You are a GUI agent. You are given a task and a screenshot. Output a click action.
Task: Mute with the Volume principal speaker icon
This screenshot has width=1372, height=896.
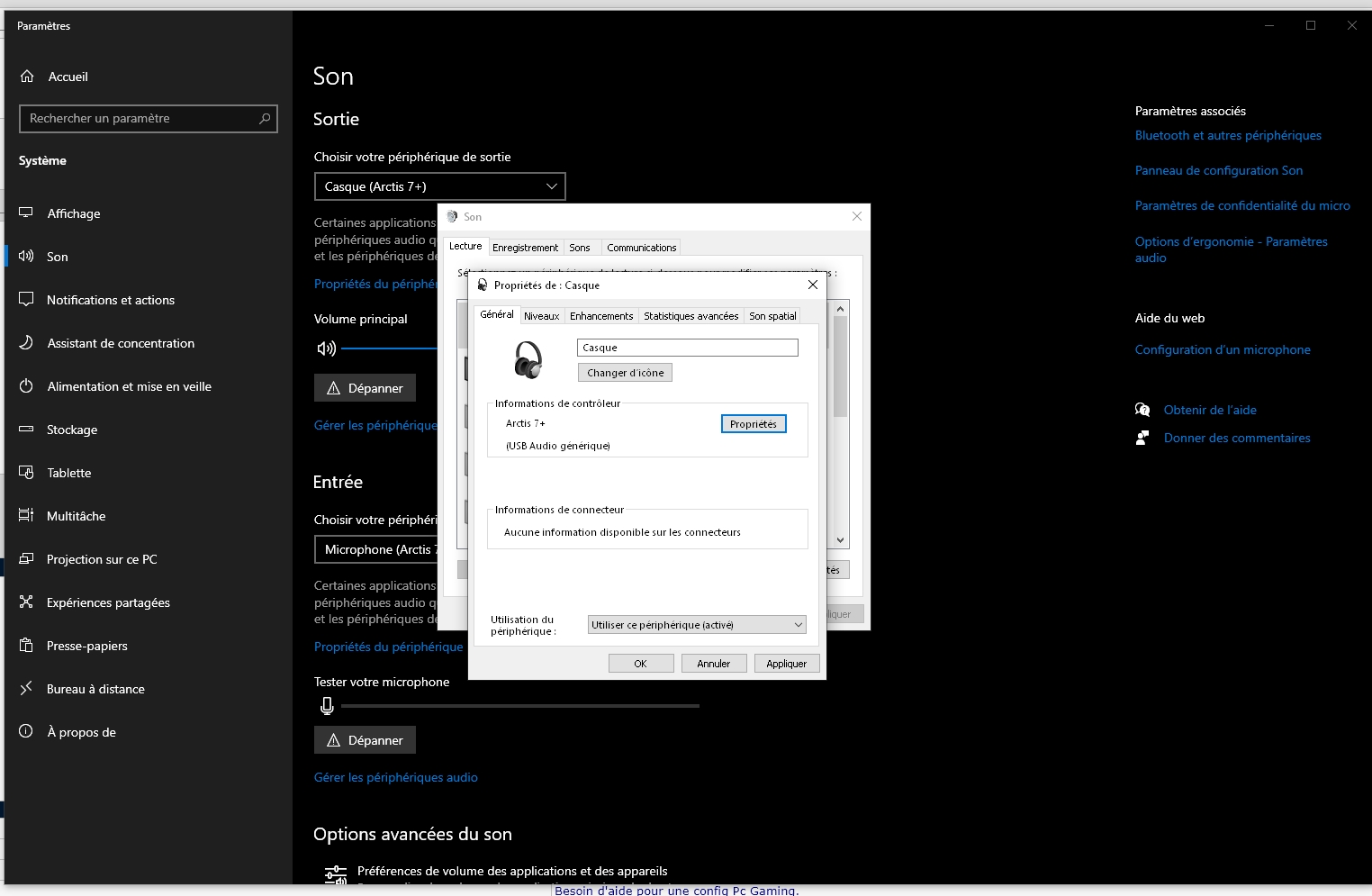(326, 348)
